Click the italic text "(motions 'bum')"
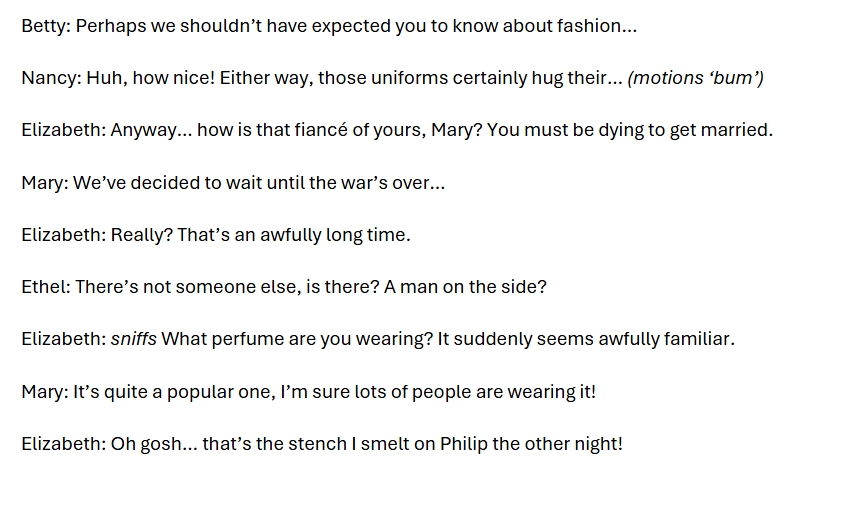The width and height of the screenshot is (862, 524). (695, 78)
